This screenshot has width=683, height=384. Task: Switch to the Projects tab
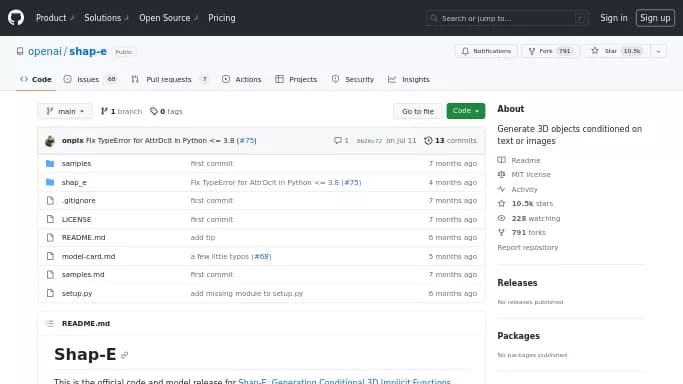tap(296, 79)
